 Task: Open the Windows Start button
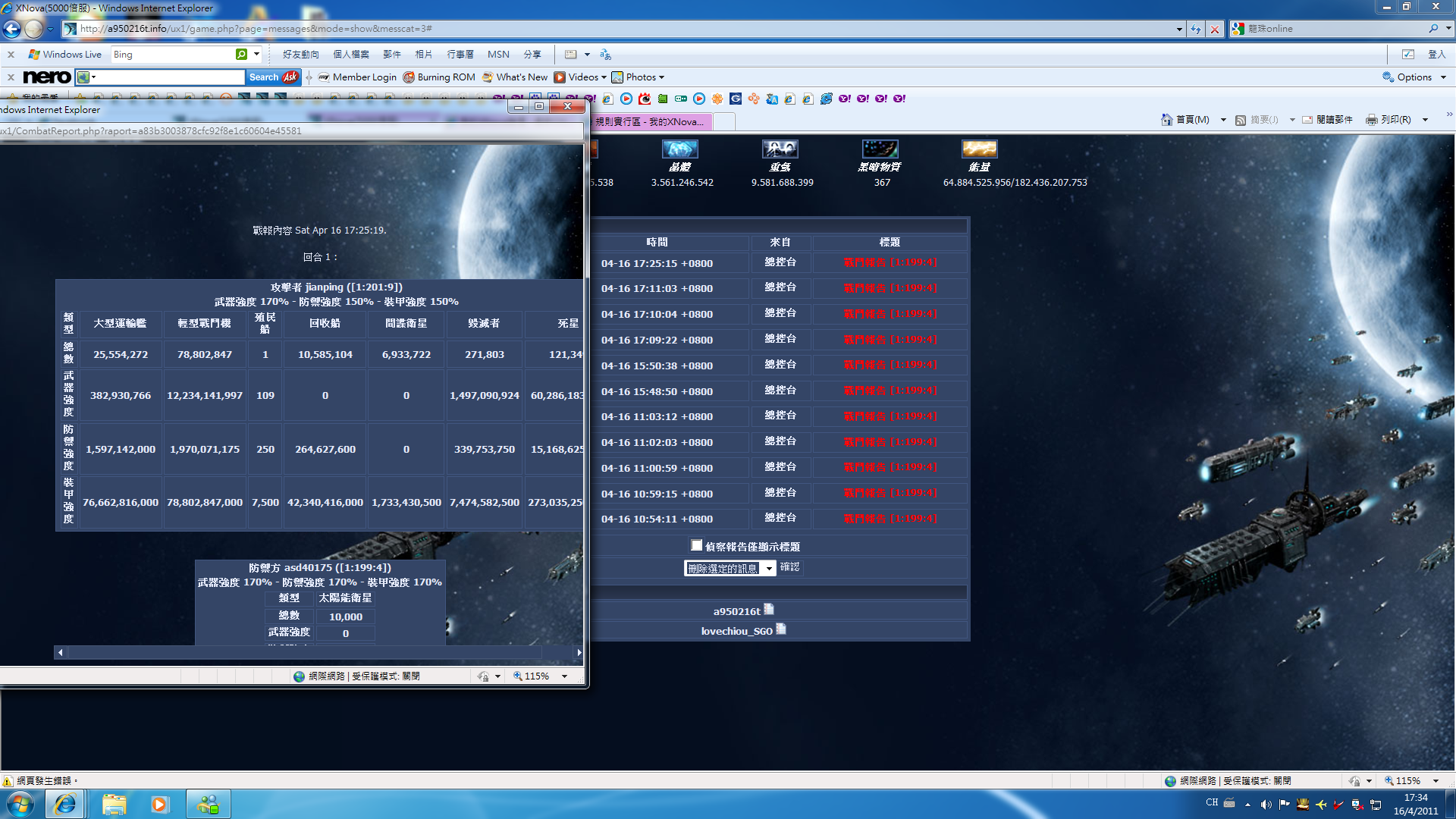(x=20, y=804)
